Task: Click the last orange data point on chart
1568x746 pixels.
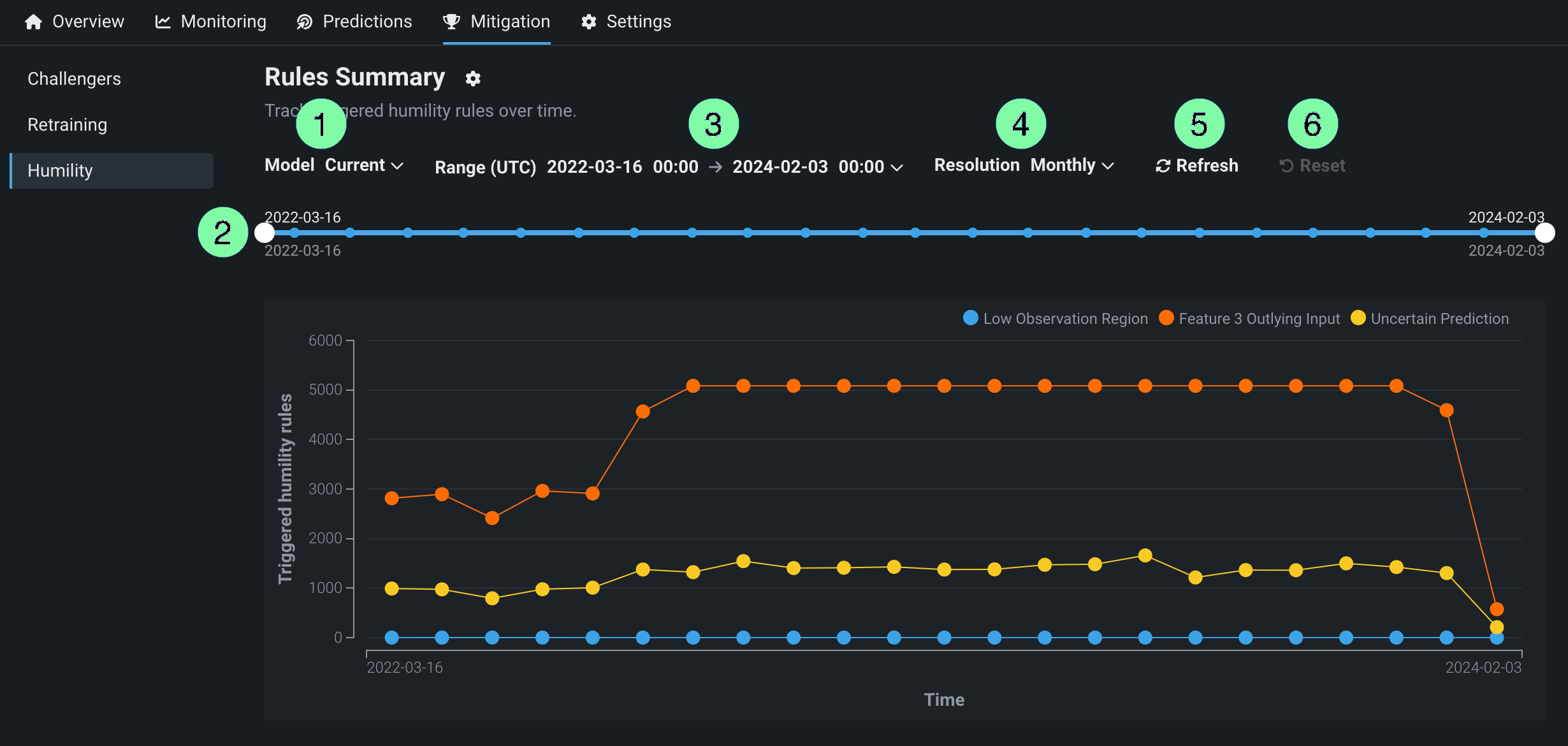Action: (1497, 609)
